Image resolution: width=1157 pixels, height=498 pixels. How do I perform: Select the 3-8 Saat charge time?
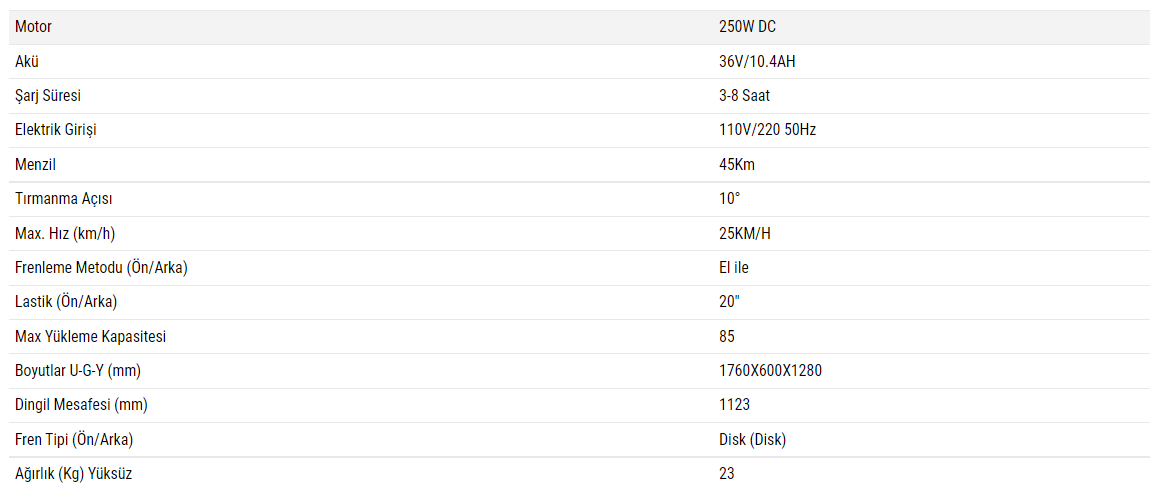(x=744, y=96)
